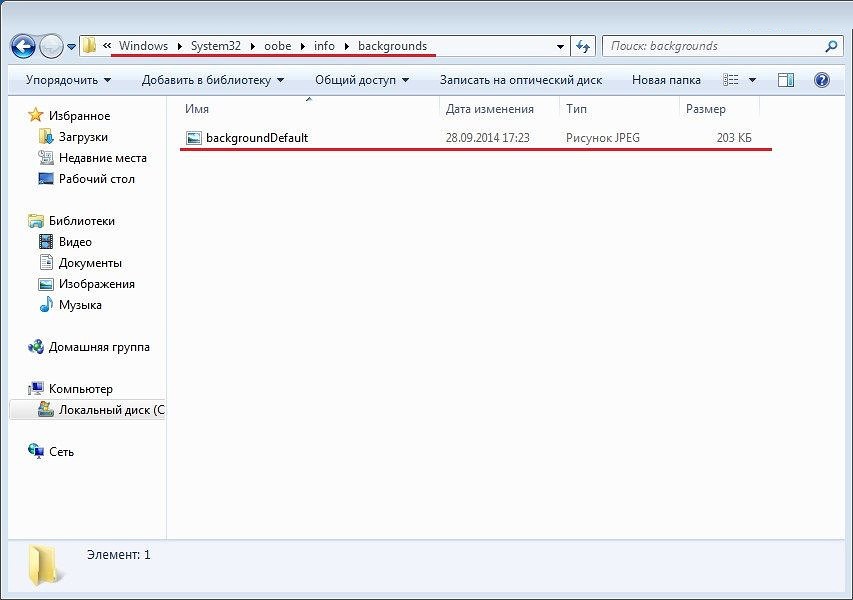The image size is (853, 600).
Task: Open address bar history dropdown
Action: coord(560,47)
